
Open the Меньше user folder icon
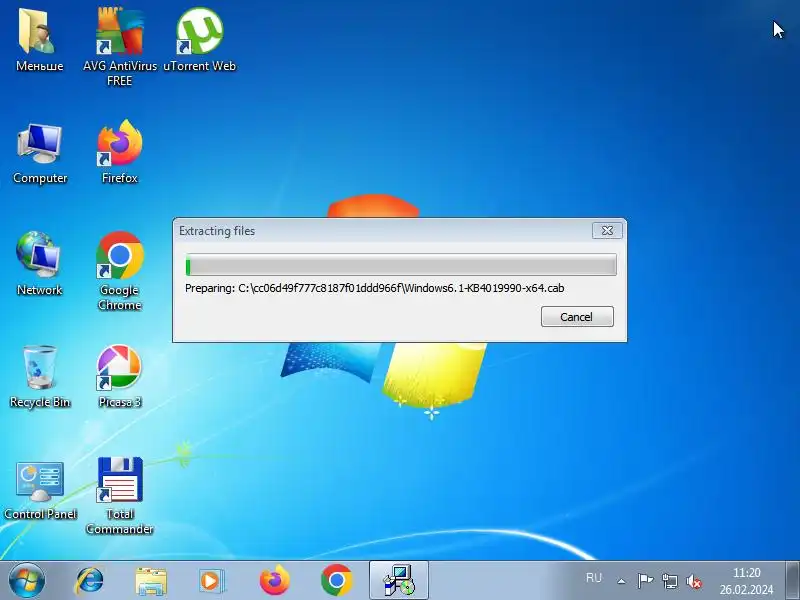[x=39, y=40]
